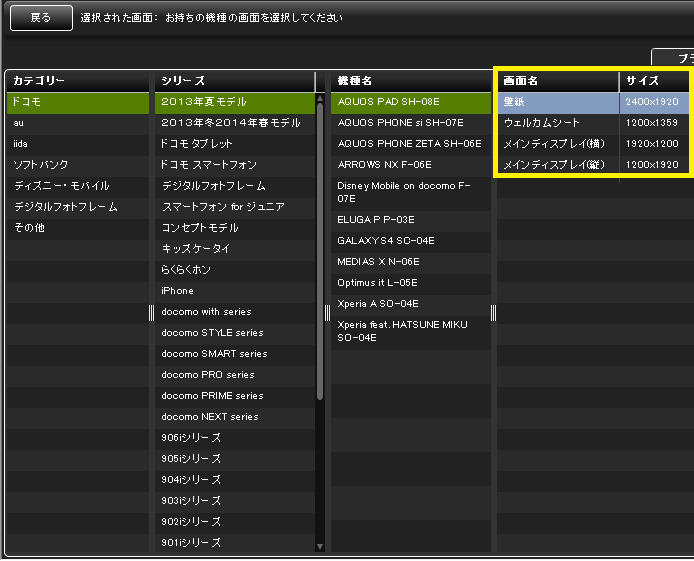The image size is (694, 561).
Task: Click the 画面名 column header
Action: [557, 80]
